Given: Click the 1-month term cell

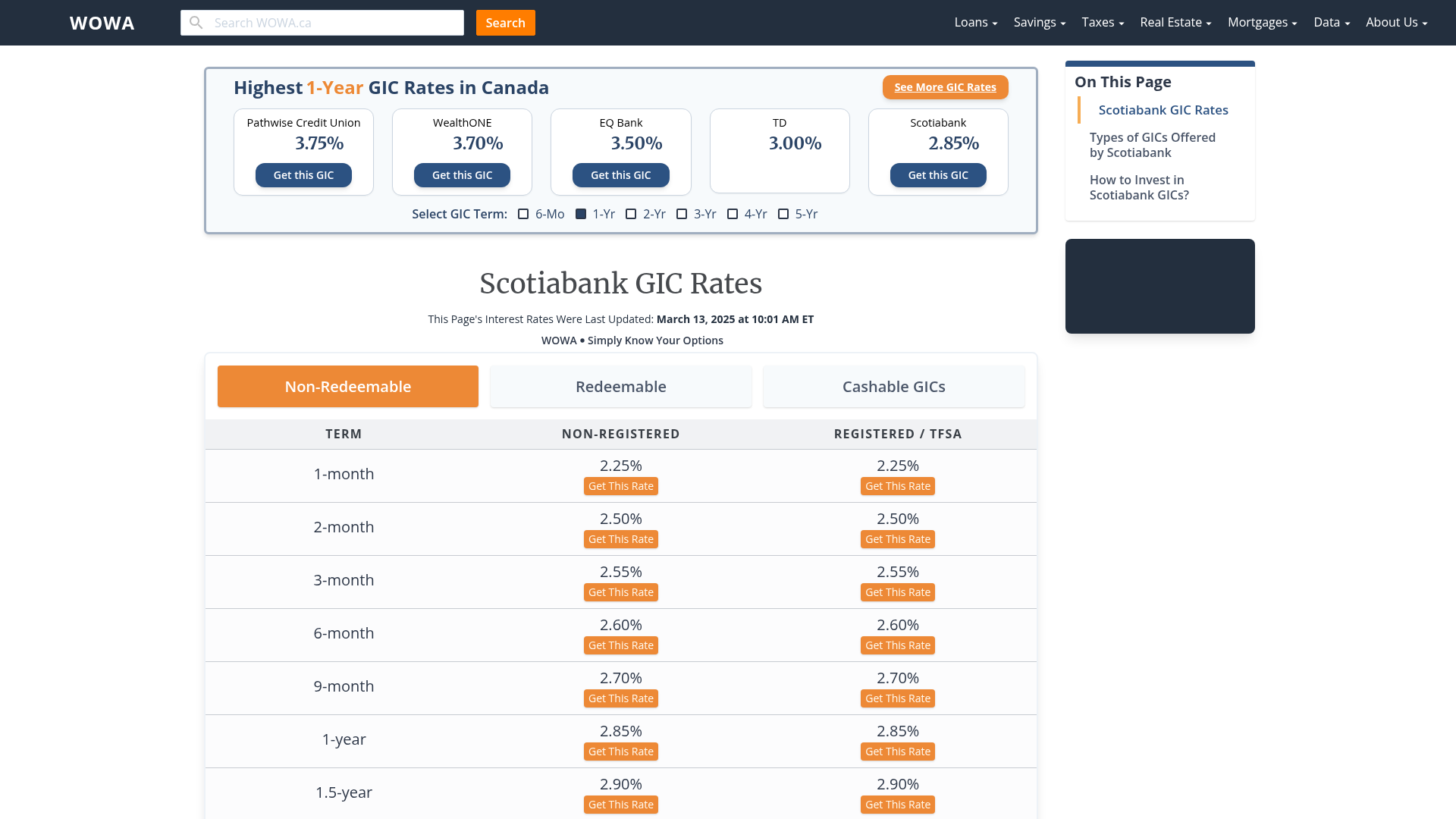Looking at the screenshot, I should point(344,474).
